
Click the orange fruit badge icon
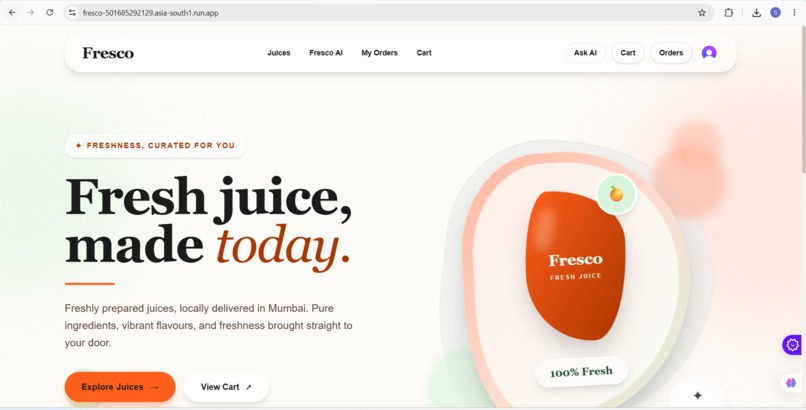click(x=616, y=194)
